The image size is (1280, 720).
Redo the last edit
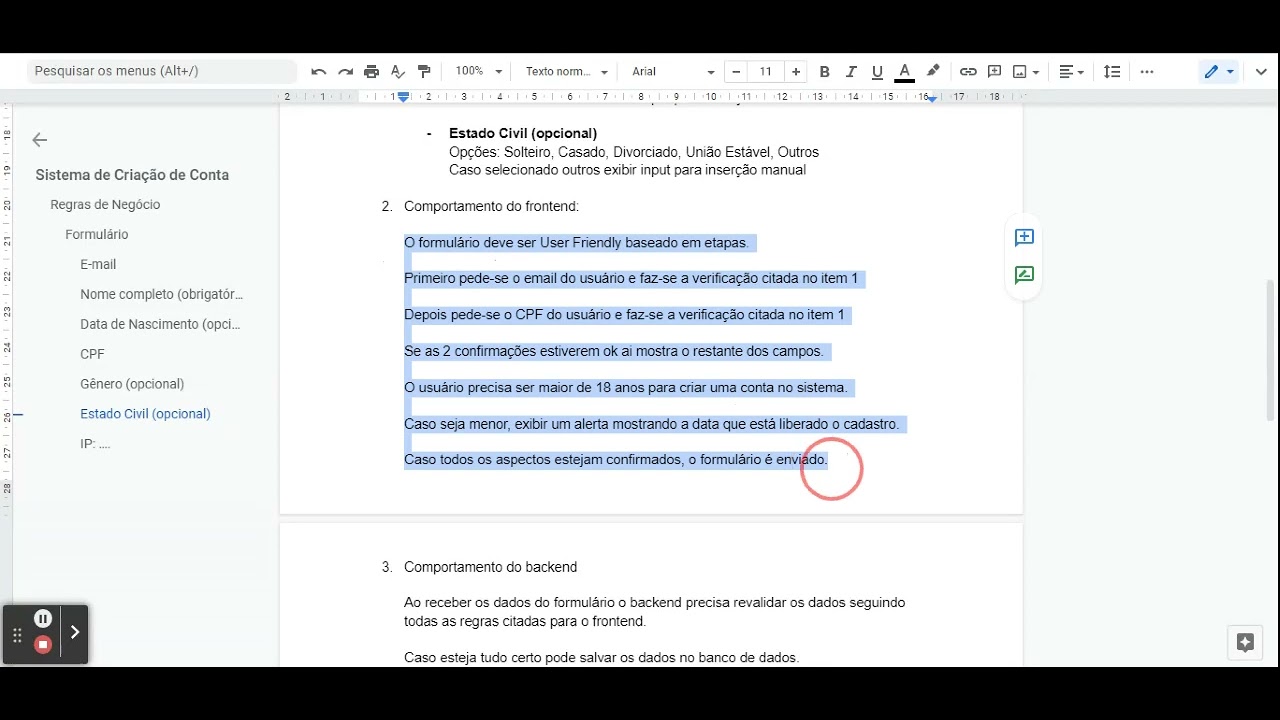point(345,71)
